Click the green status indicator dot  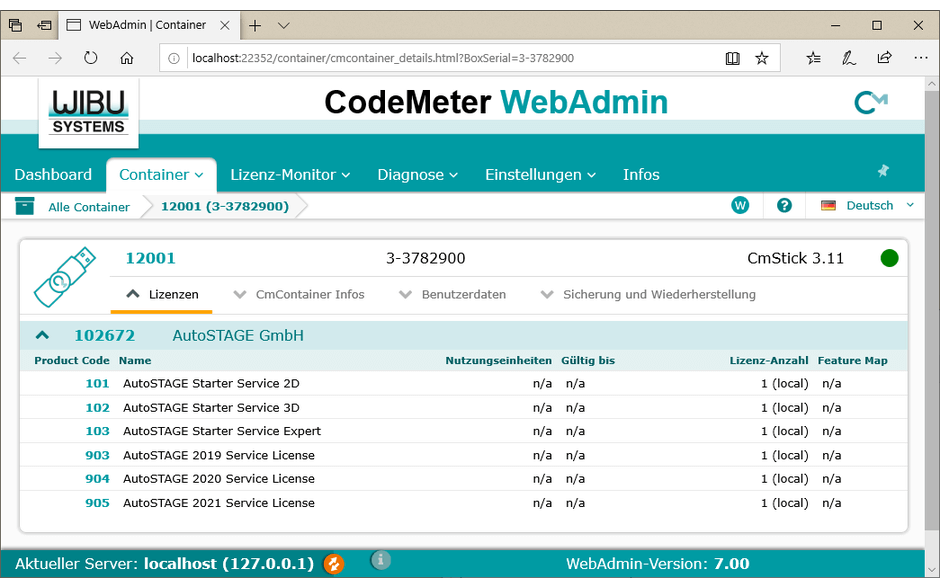point(889,258)
